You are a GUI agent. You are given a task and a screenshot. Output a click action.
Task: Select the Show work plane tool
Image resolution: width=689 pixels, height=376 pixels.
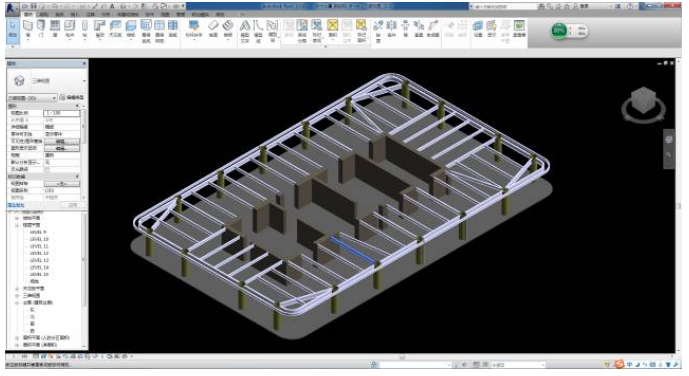[492, 29]
